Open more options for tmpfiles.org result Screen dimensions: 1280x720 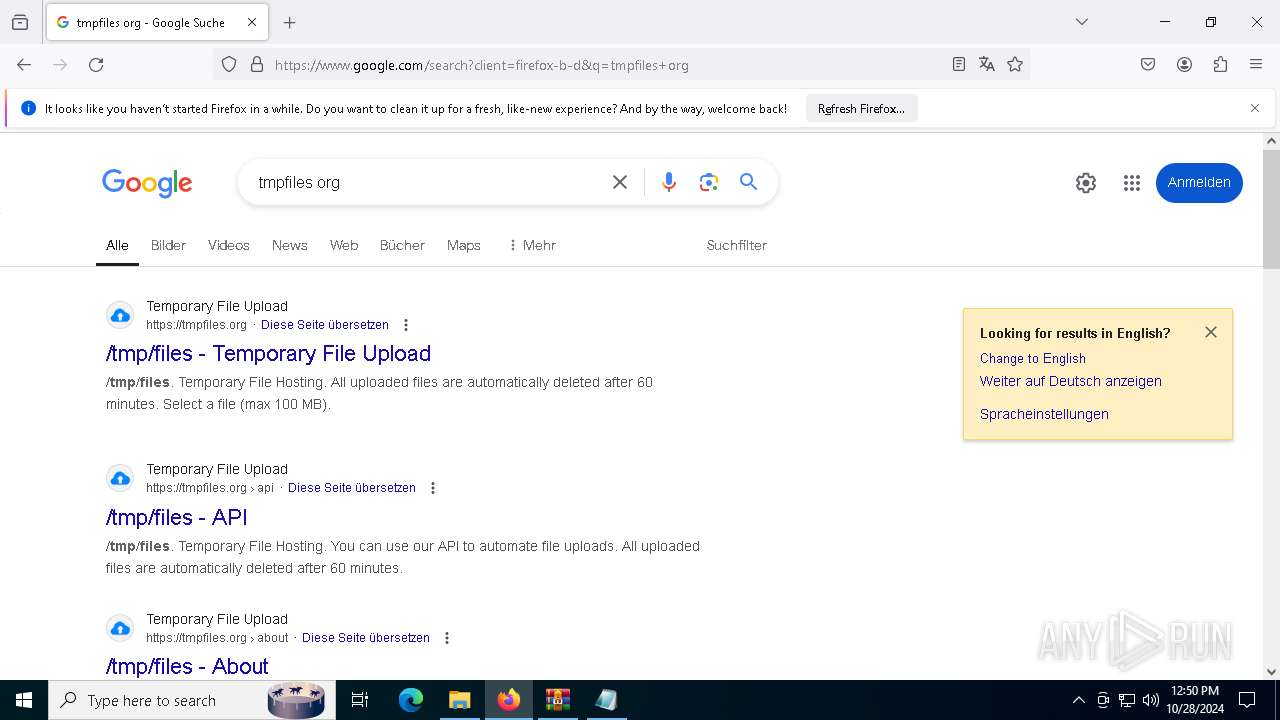[x=405, y=325]
